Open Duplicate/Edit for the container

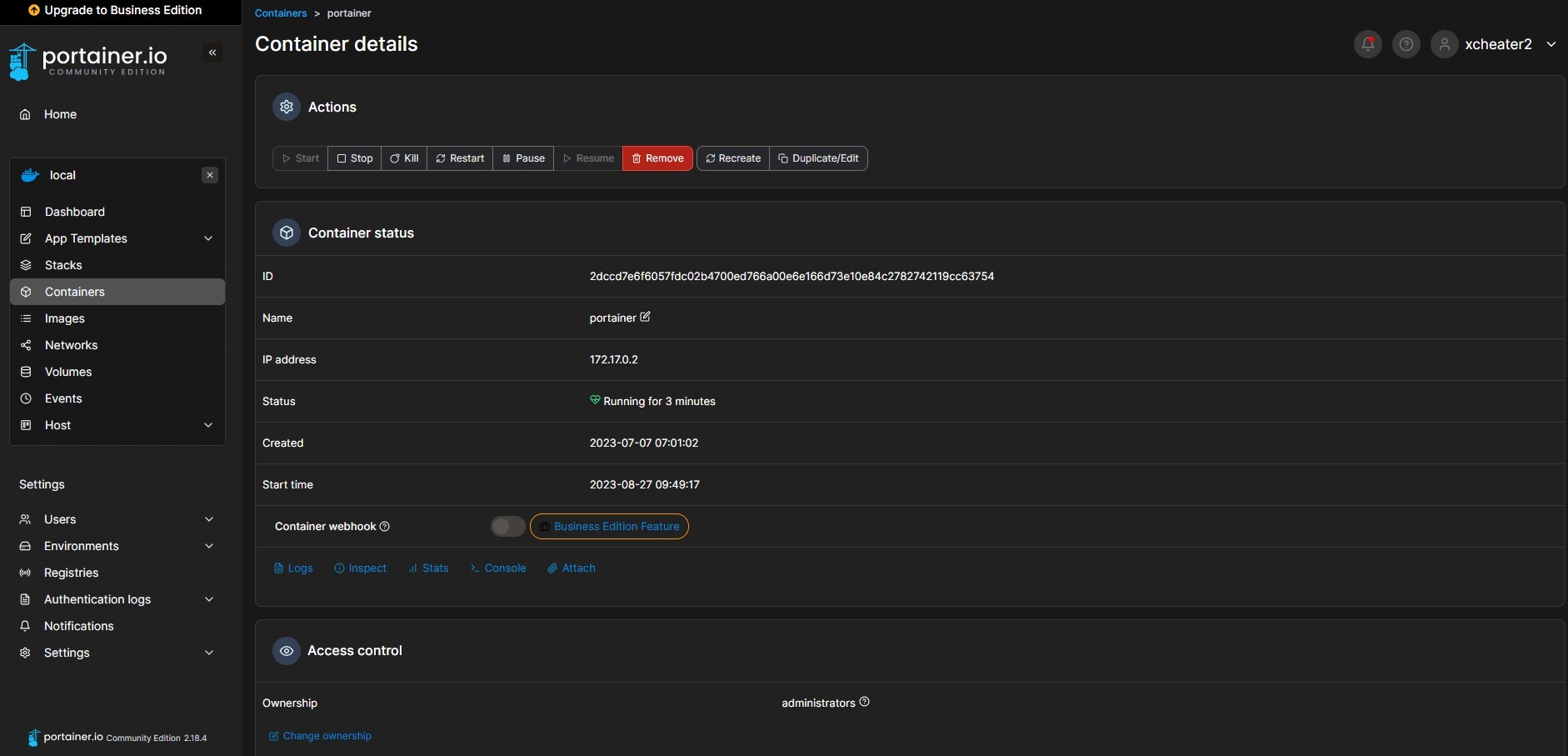tap(818, 158)
